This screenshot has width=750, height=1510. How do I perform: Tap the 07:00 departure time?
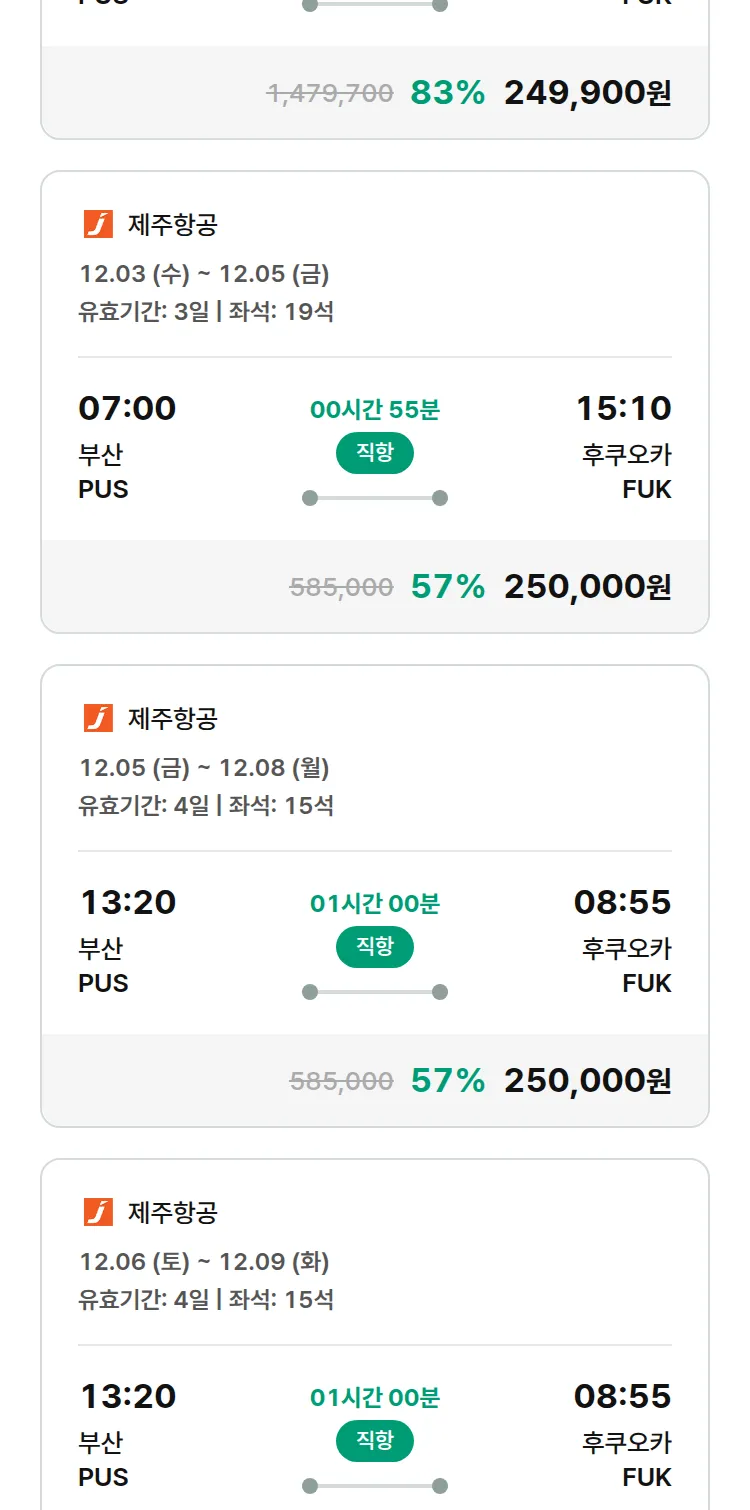point(127,408)
